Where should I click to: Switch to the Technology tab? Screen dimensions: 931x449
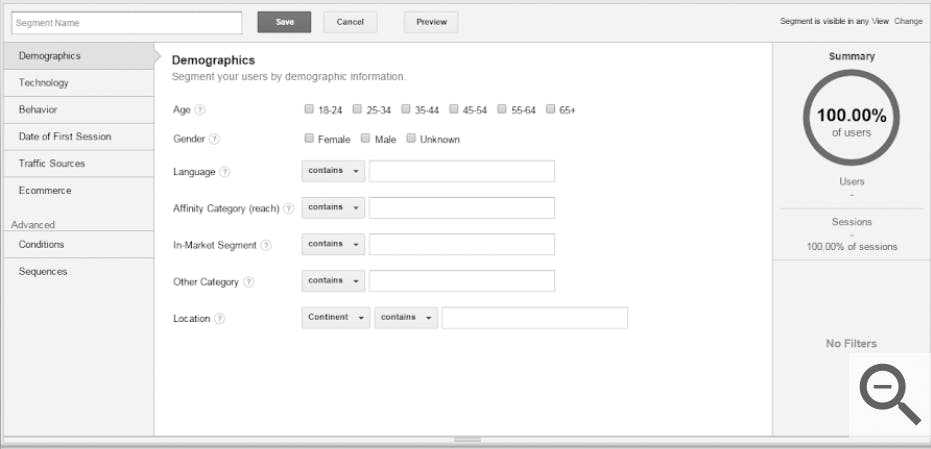(79, 83)
